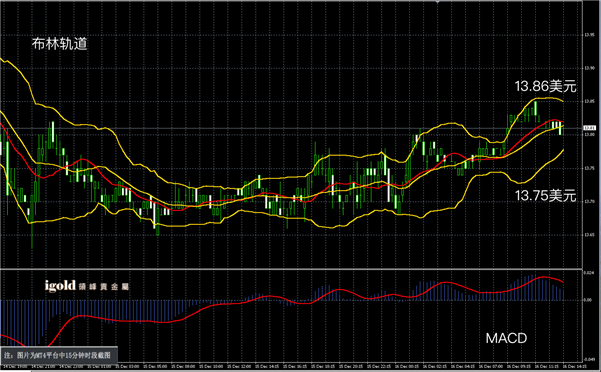Click the 13.70 level on the price axis
Image resolution: width=601 pixels, height=372 pixels.
(x=589, y=202)
